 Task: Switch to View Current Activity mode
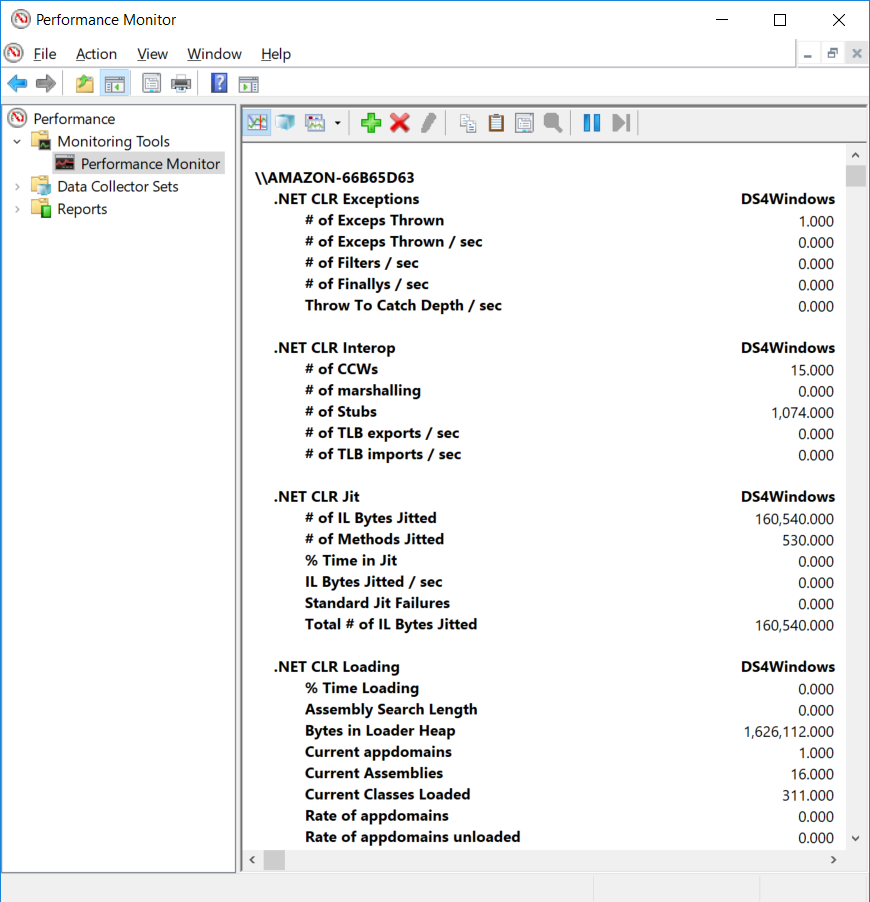click(x=257, y=122)
